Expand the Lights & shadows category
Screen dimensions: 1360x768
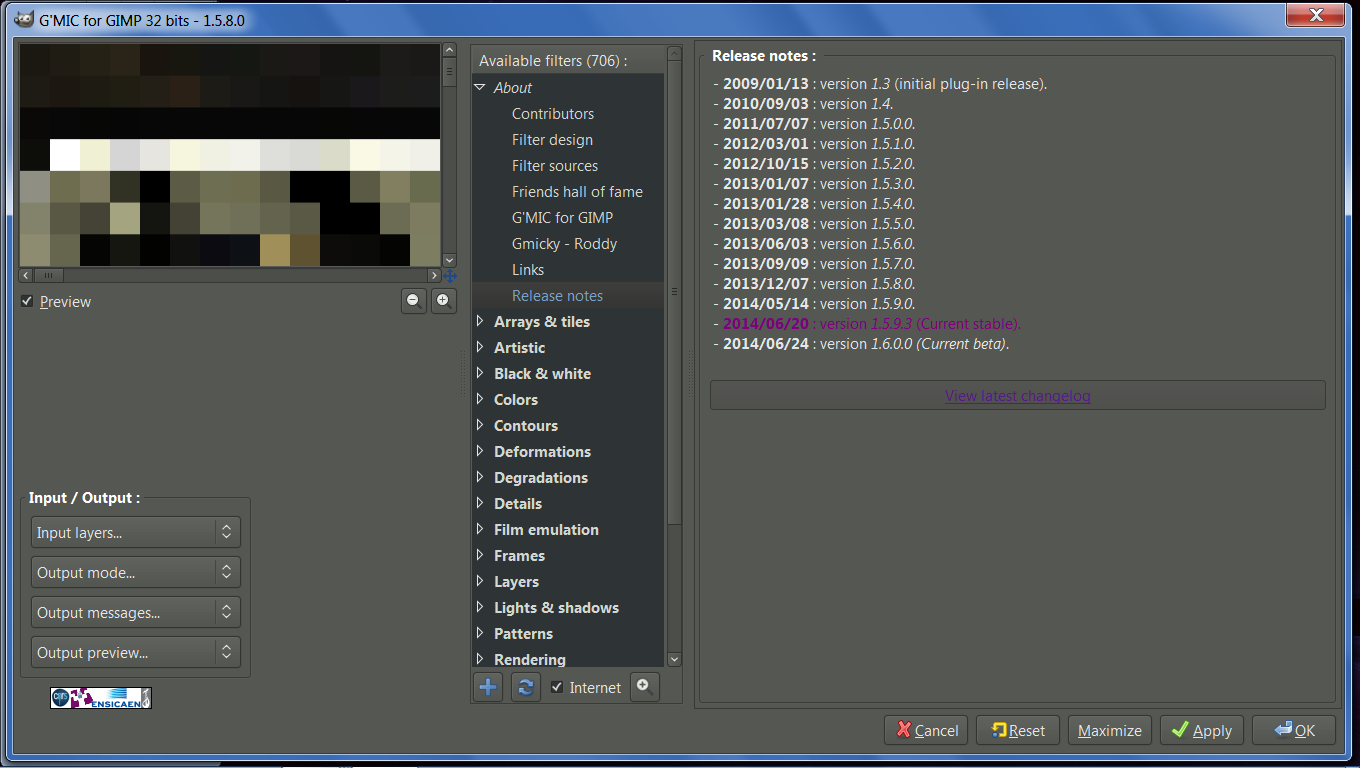click(481, 607)
